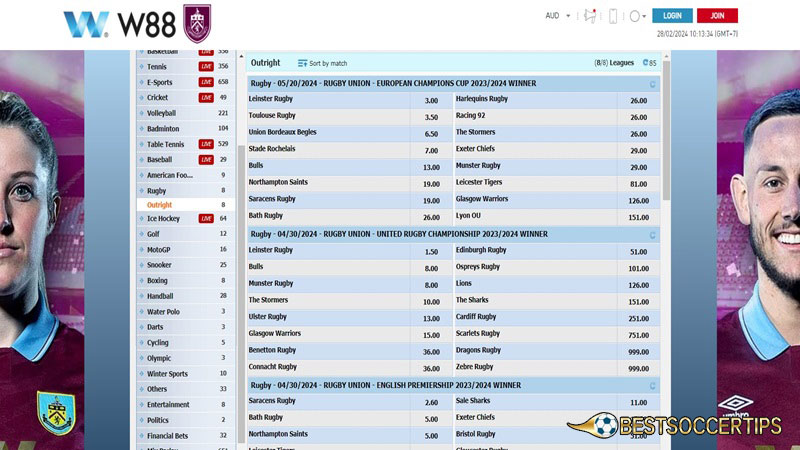Screen dimensions: 800x450
Task: Select Sale Sharks odds 11.00
Action: pyautogui.click(x=639, y=403)
